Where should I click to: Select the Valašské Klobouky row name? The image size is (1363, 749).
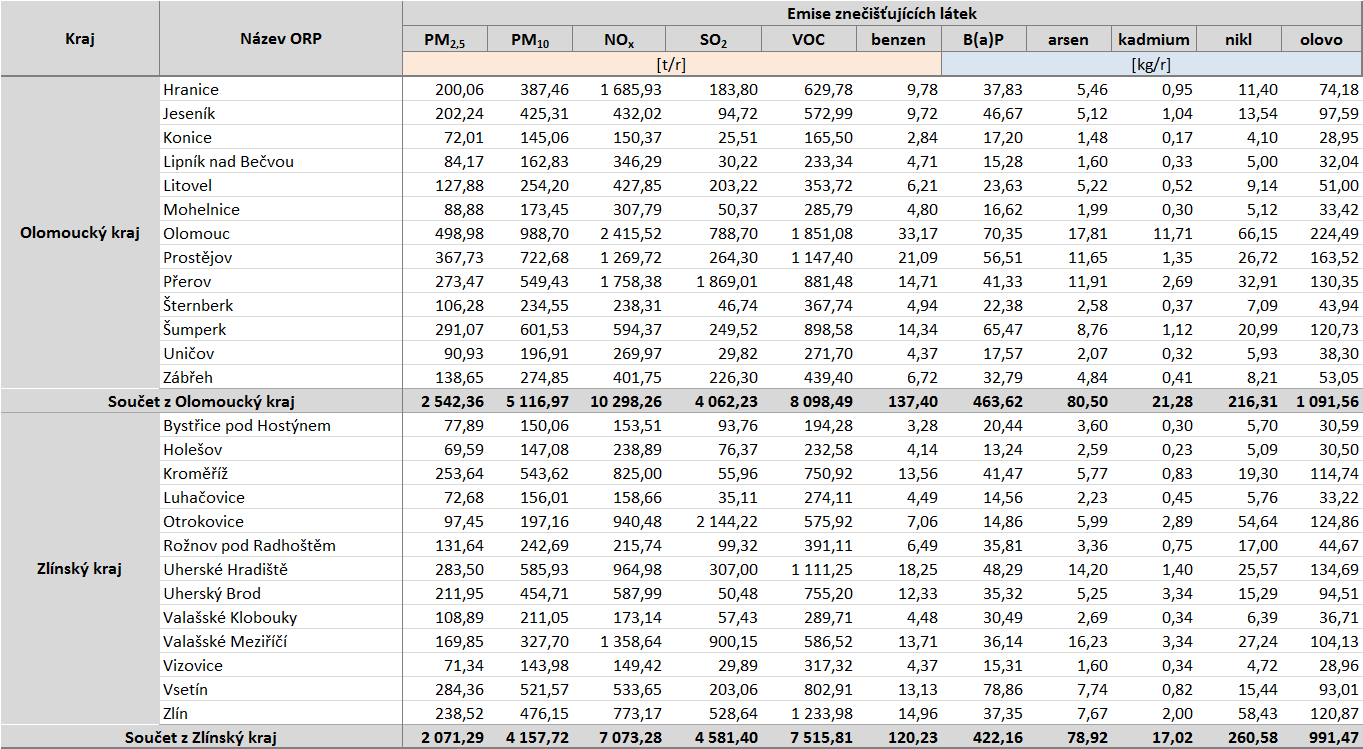(x=230, y=617)
